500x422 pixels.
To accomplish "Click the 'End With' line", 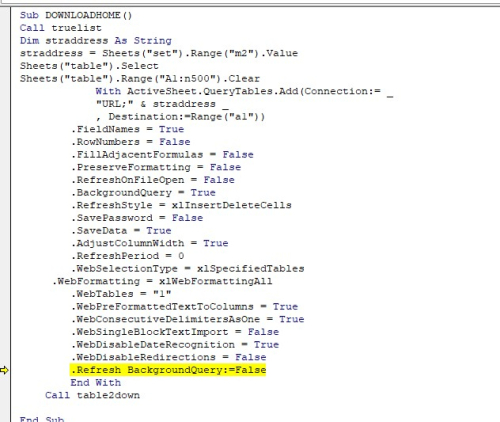I will (96, 383).
